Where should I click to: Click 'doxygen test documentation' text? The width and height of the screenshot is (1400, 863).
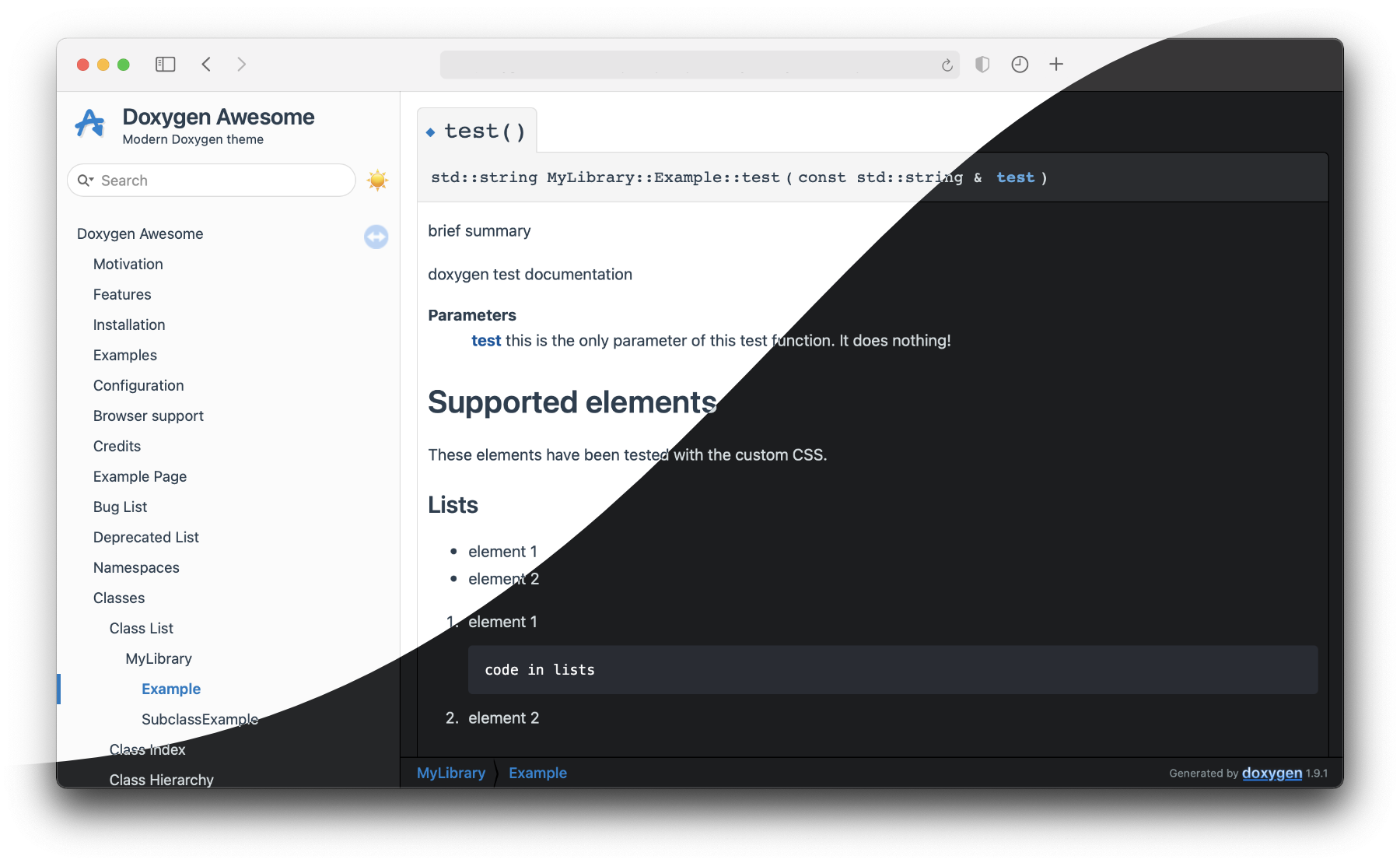(530, 275)
